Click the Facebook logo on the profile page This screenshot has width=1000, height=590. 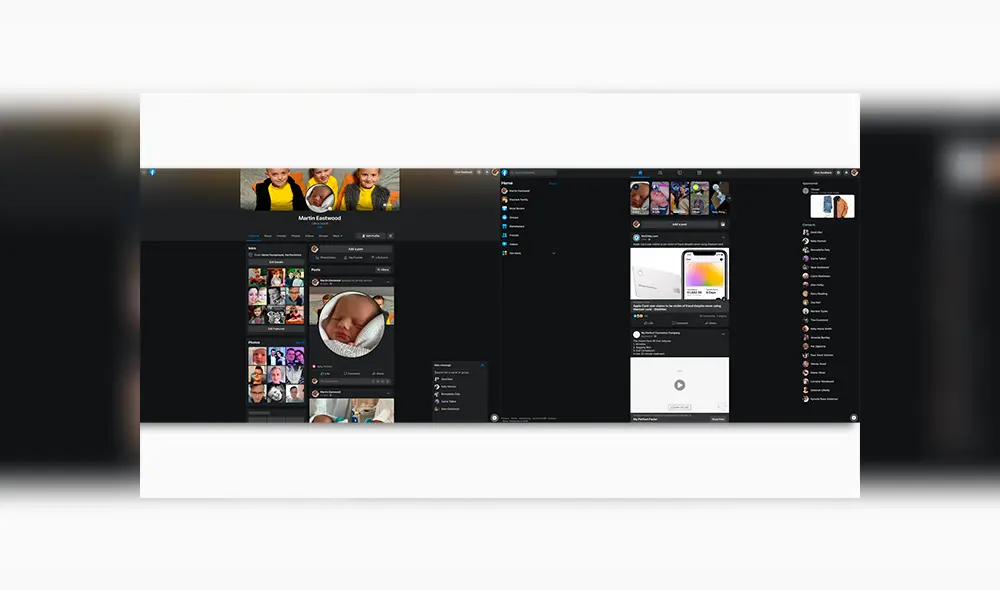(x=152, y=172)
